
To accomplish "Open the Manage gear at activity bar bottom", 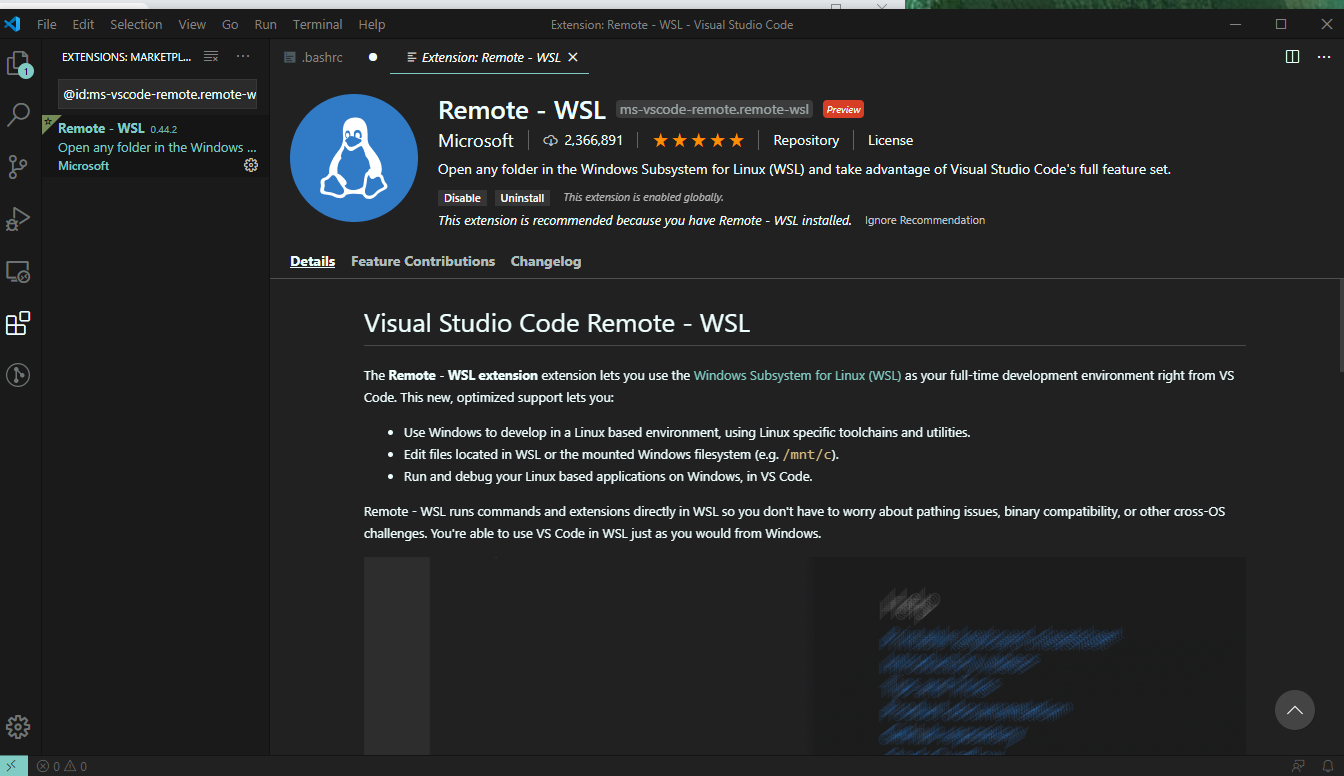I will pyautogui.click(x=19, y=727).
